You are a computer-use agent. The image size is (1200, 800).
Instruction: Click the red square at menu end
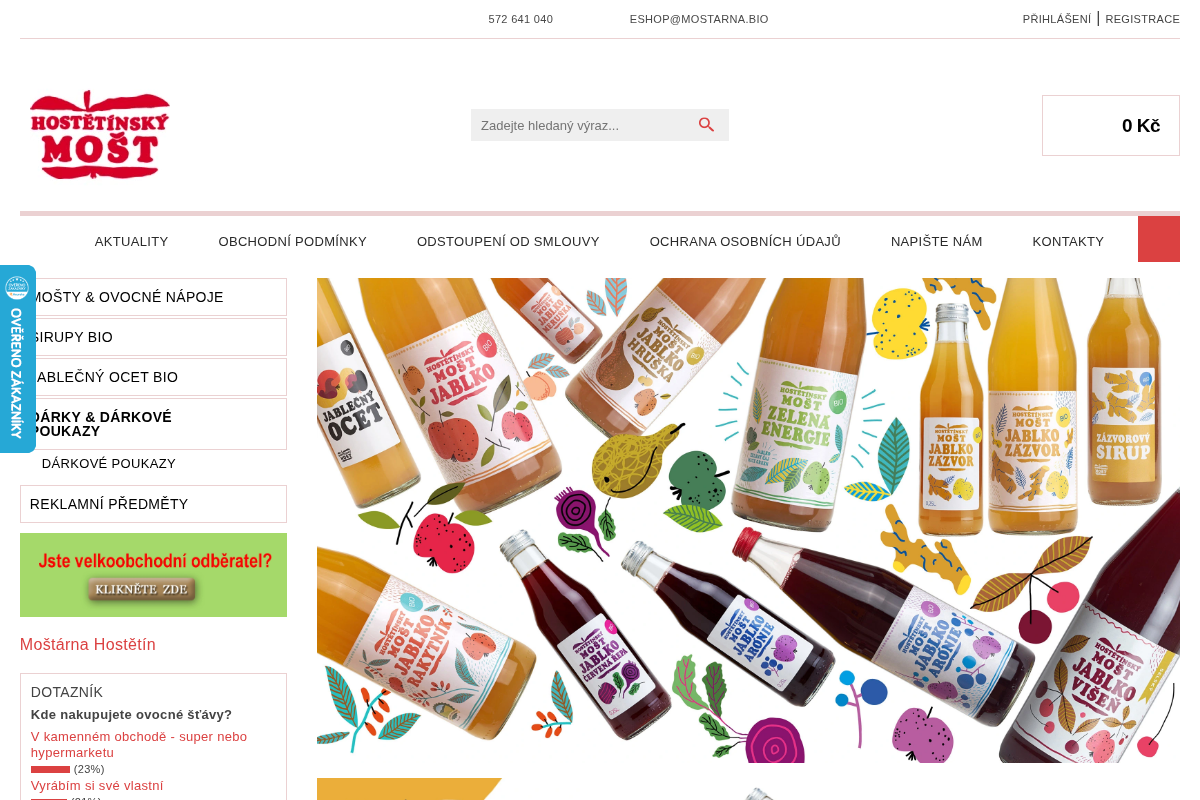coord(1159,239)
